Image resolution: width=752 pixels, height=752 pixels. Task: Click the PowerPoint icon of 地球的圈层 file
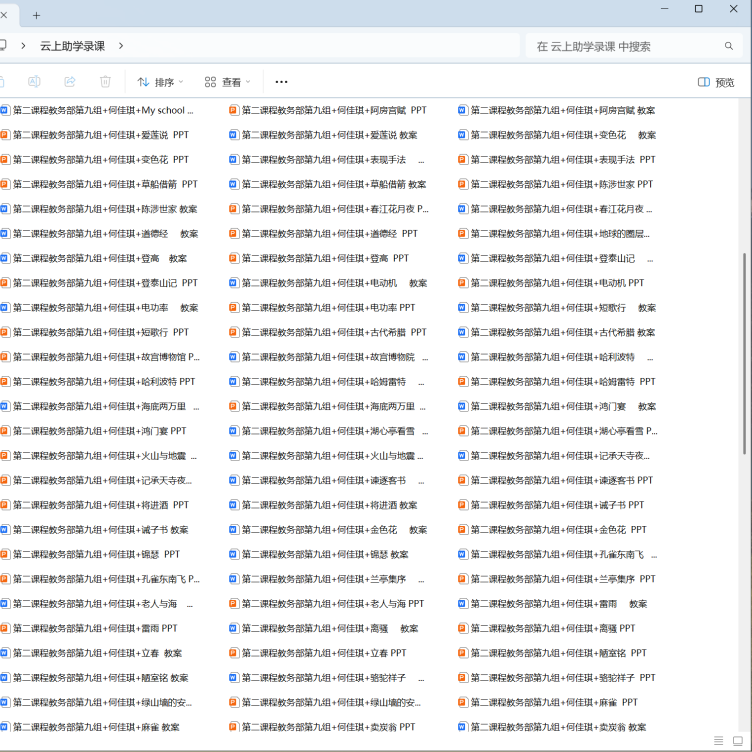(x=462, y=234)
